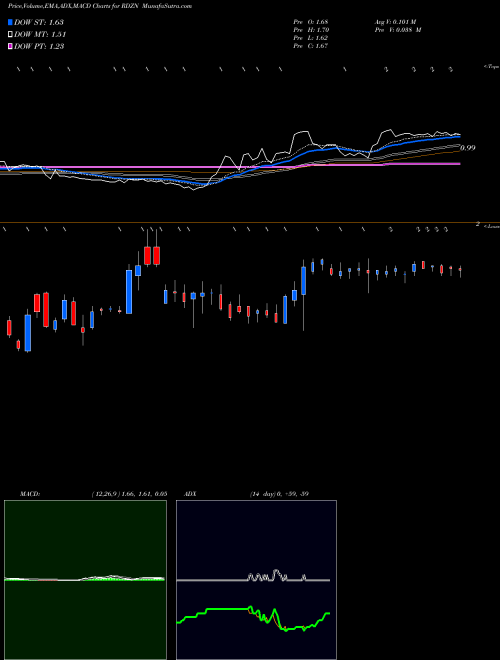
Task: Click the tallest blue candlestick before the red peak
Action: (129, 292)
